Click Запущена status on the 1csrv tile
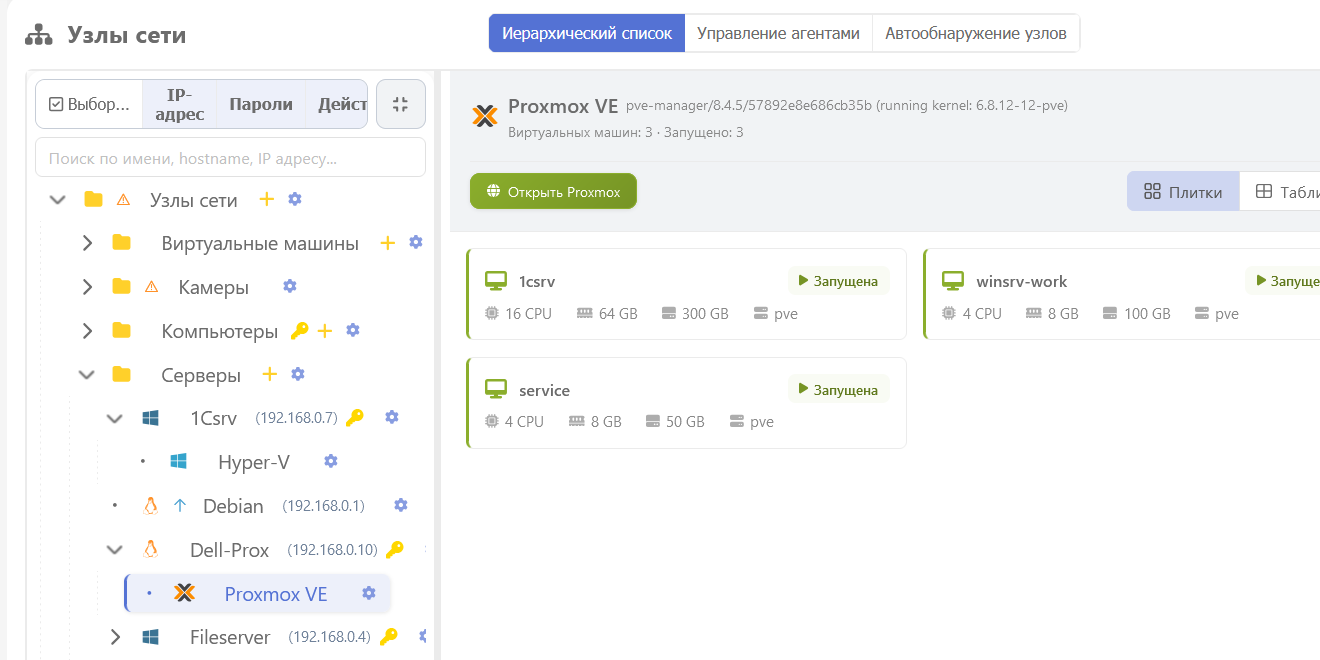The width and height of the screenshot is (1320, 660). click(x=838, y=281)
